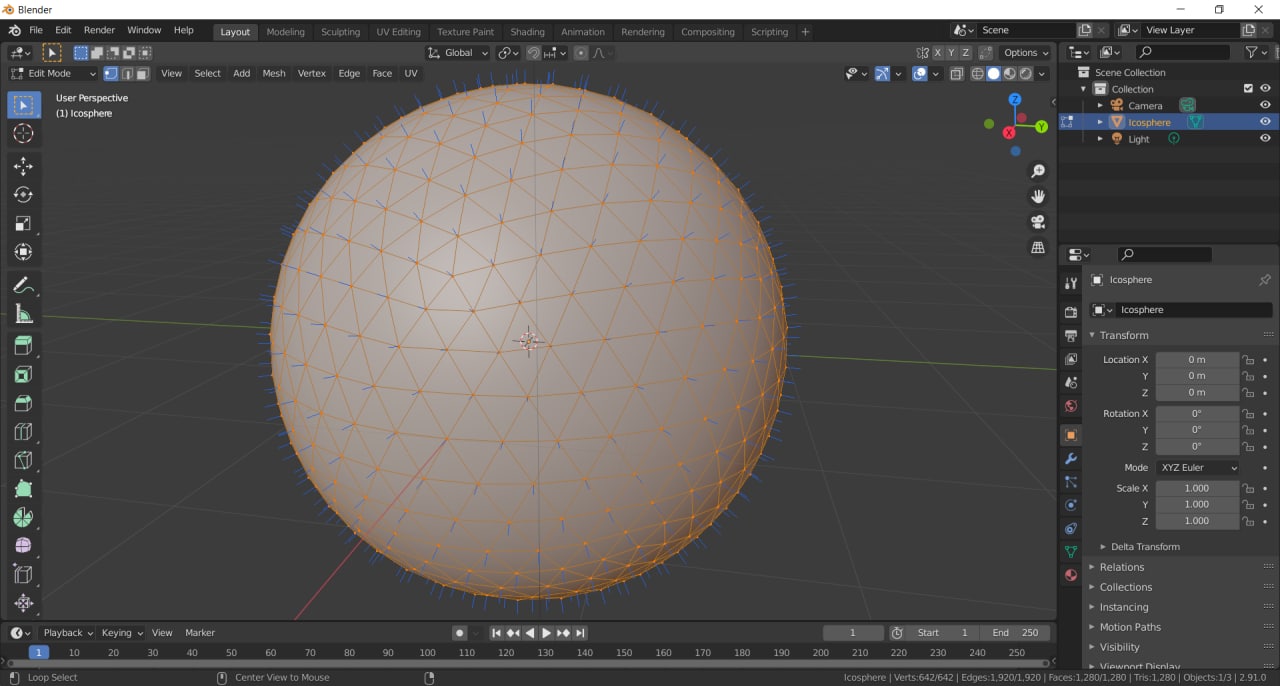Viewport: 1280px width, 686px height.
Task: Uncheck the Collection exclude checkbox
Action: tap(1248, 89)
